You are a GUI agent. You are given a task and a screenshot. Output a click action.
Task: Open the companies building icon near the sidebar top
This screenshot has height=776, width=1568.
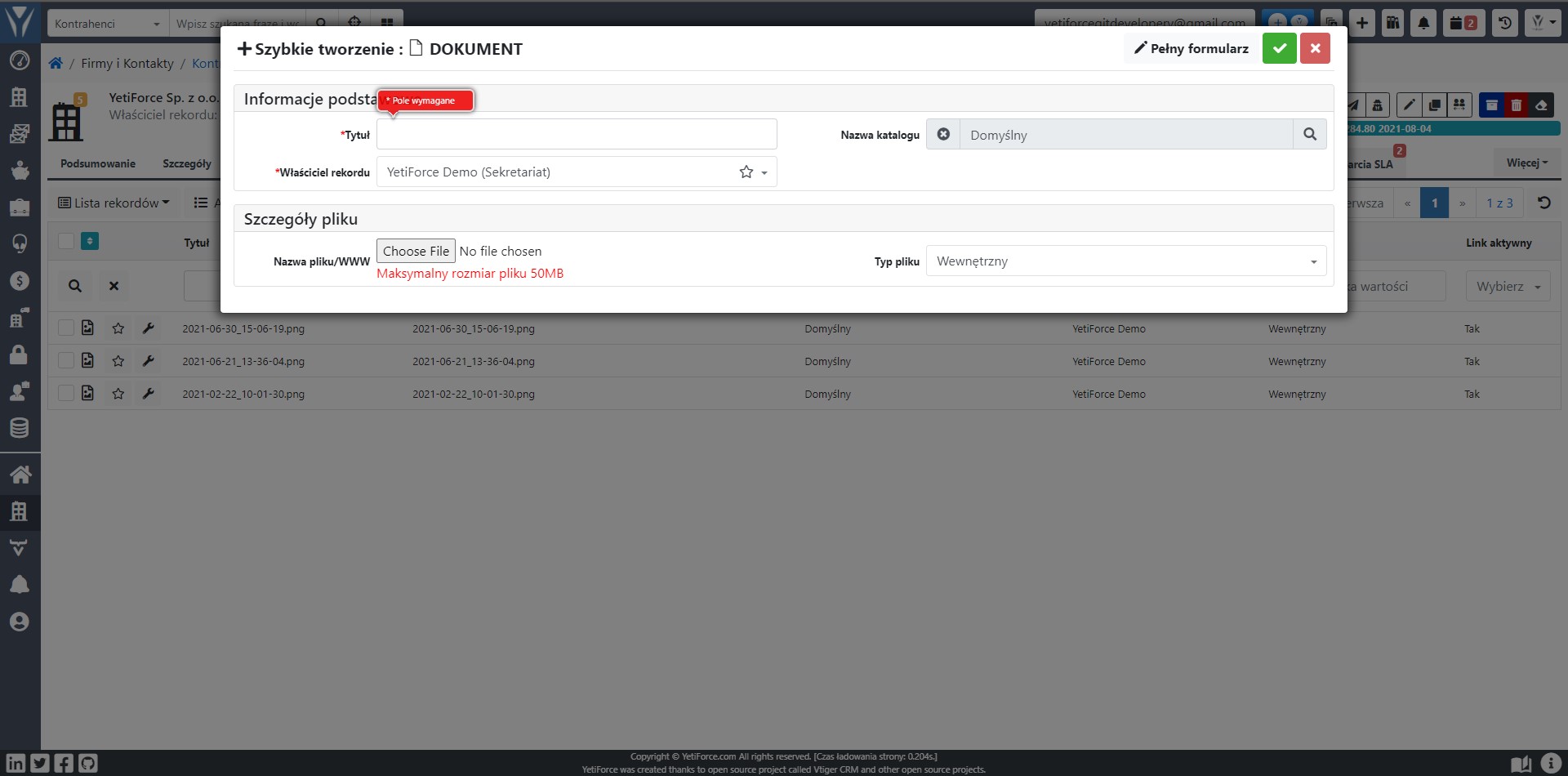click(20, 97)
